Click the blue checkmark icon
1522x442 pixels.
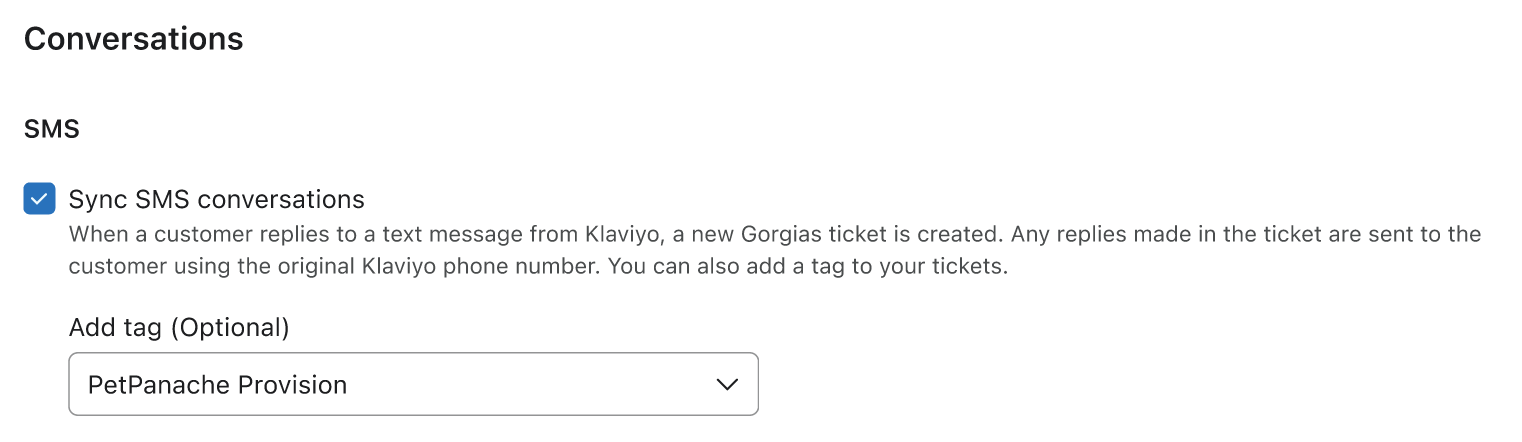39,199
